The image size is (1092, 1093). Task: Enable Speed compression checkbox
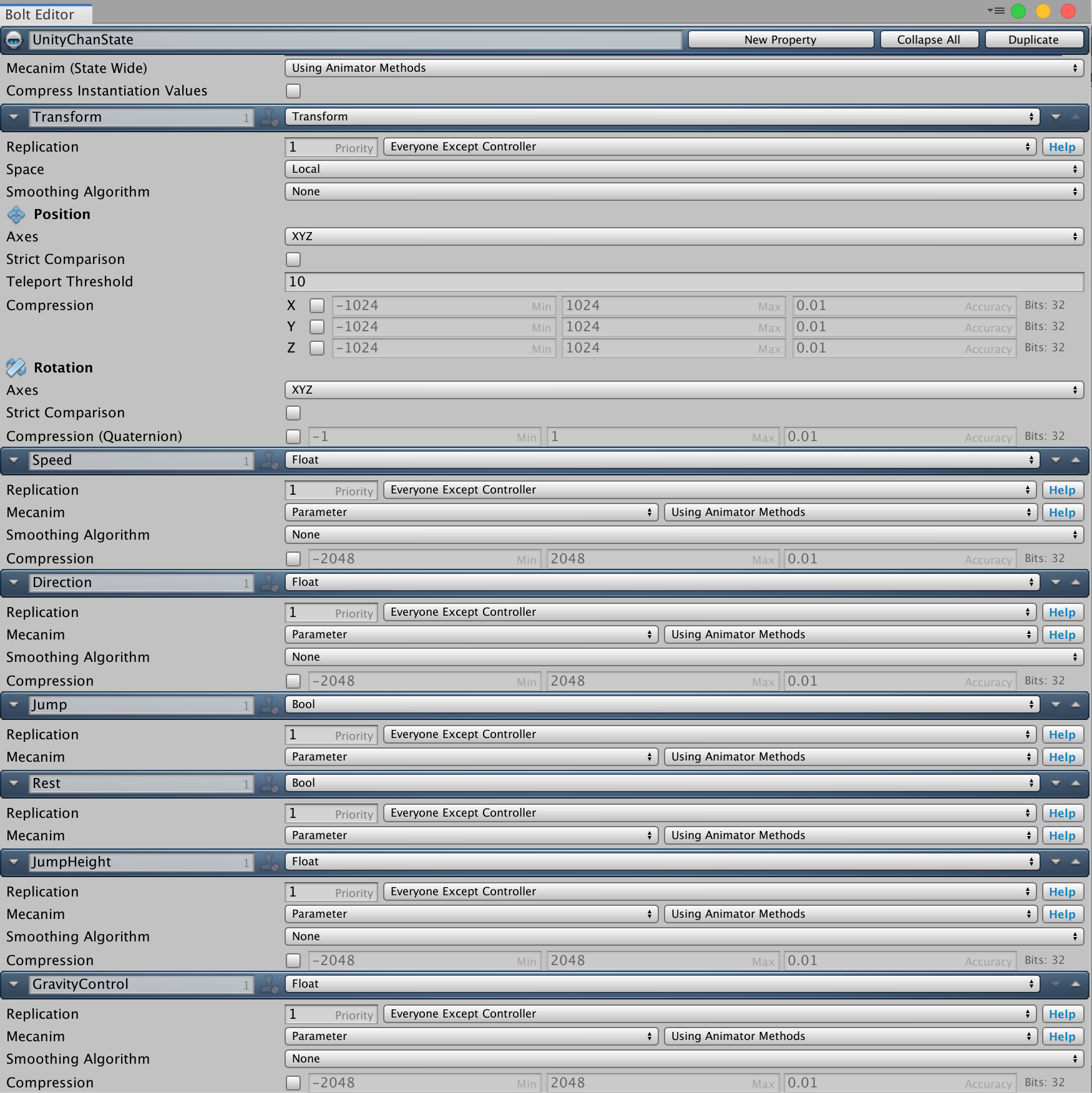[293, 559]
